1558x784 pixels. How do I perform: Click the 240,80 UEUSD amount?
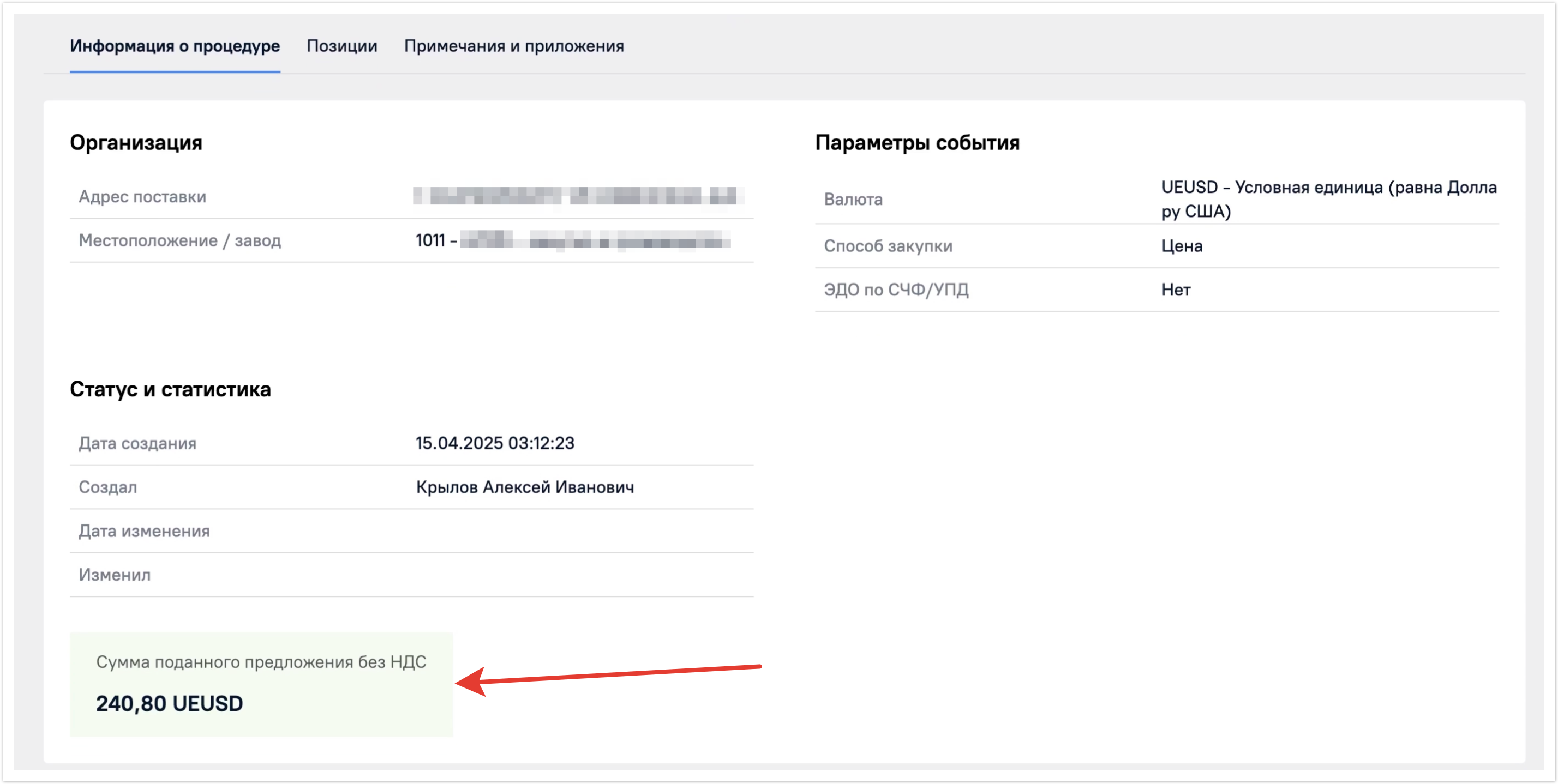(x=169, y=704)
